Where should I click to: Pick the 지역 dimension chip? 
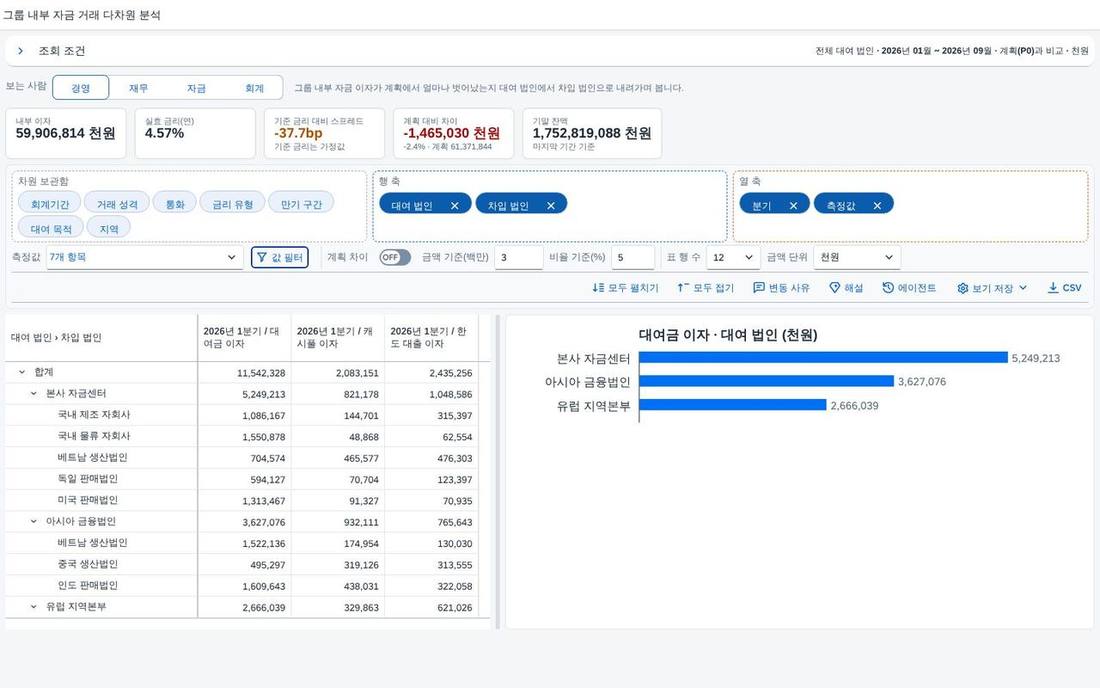tap(109, 229)
